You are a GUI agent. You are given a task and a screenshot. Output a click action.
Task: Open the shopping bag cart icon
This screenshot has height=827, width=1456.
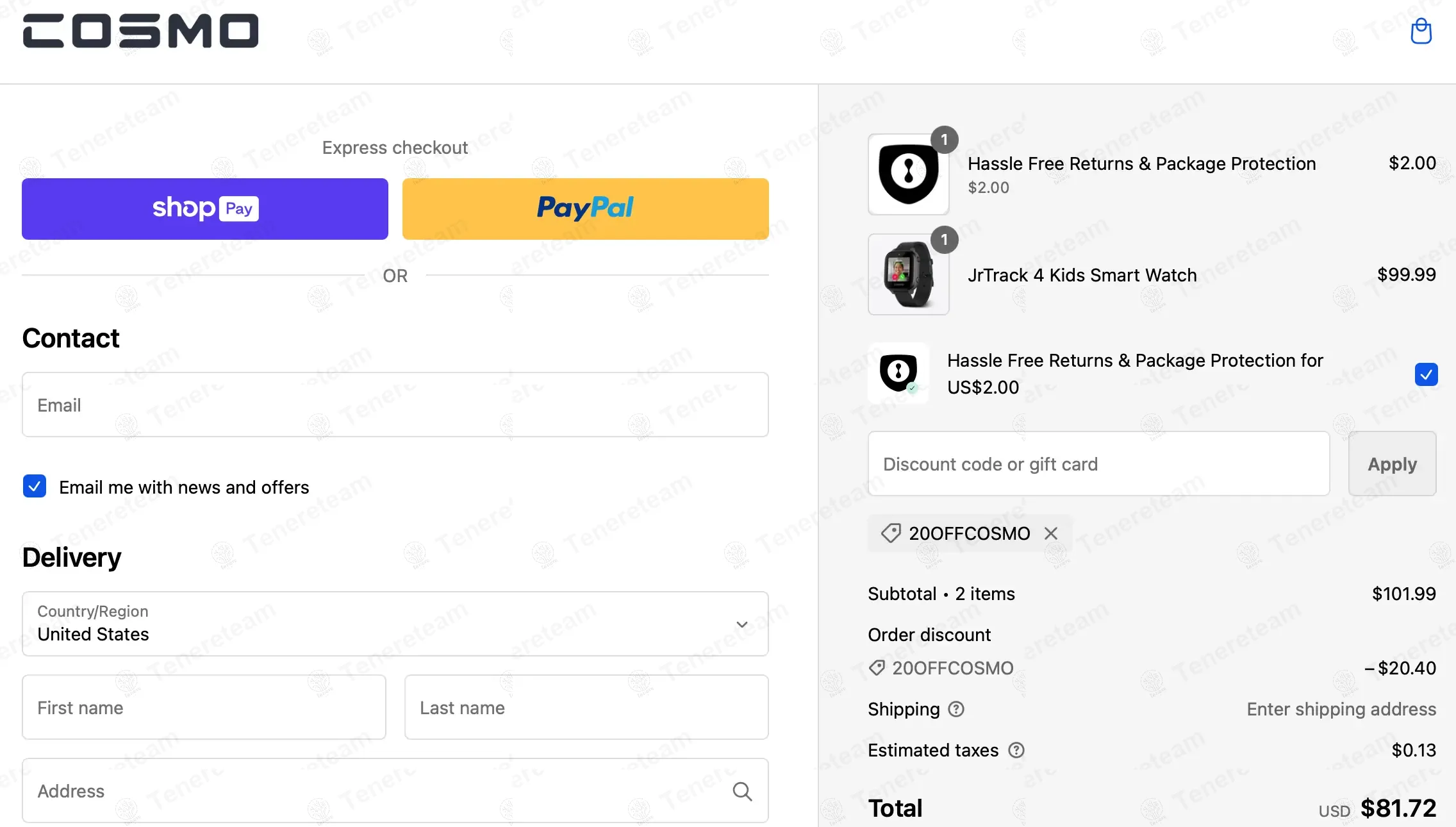[1421, 31]
